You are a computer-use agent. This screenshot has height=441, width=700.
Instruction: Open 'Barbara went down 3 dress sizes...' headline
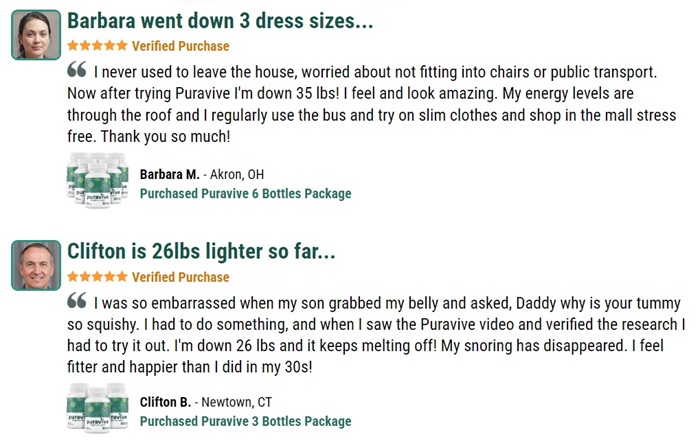220,21
